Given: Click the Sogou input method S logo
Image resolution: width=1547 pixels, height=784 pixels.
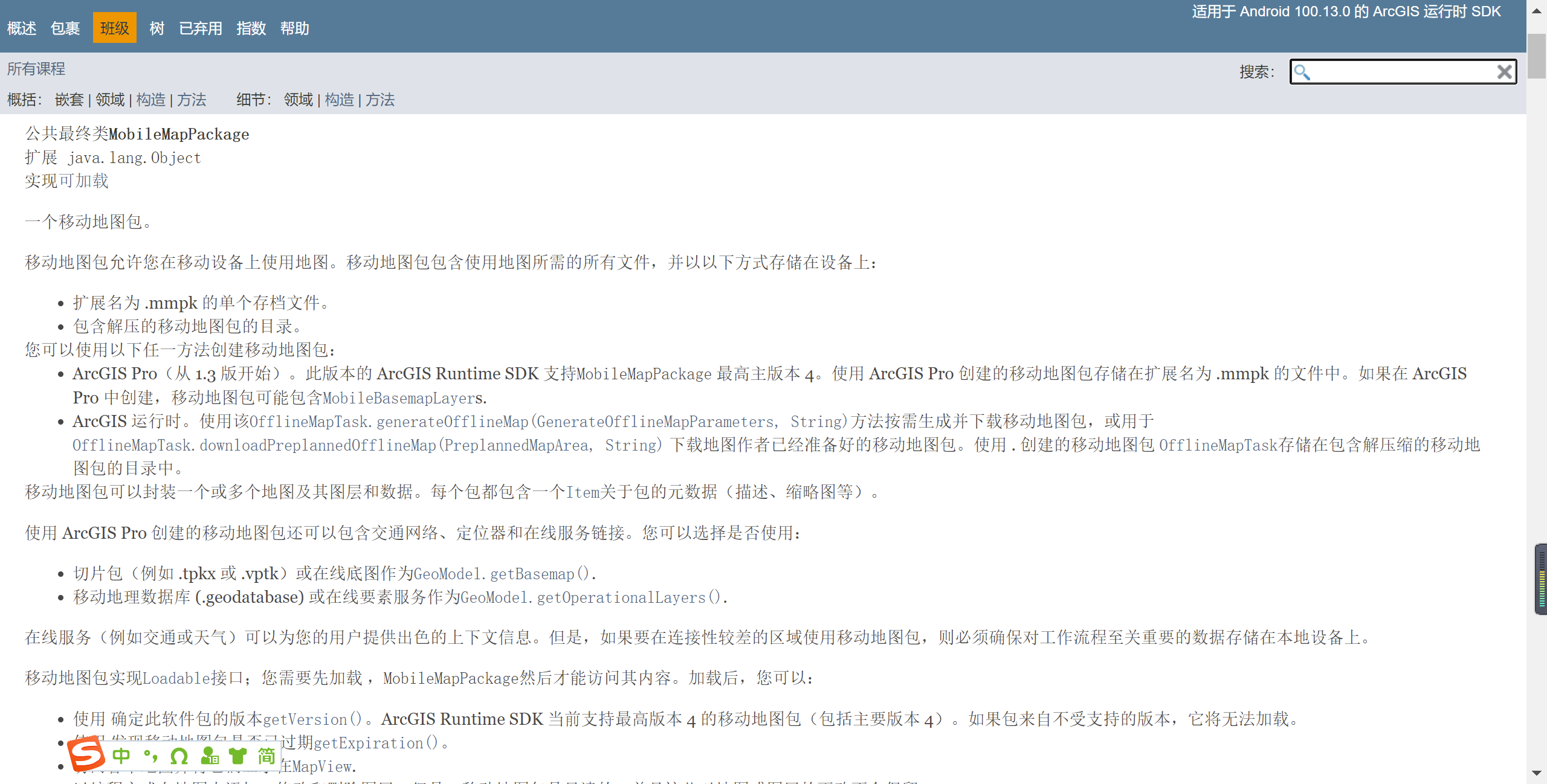Looking at the screenshot, I should tap(86, 756).
